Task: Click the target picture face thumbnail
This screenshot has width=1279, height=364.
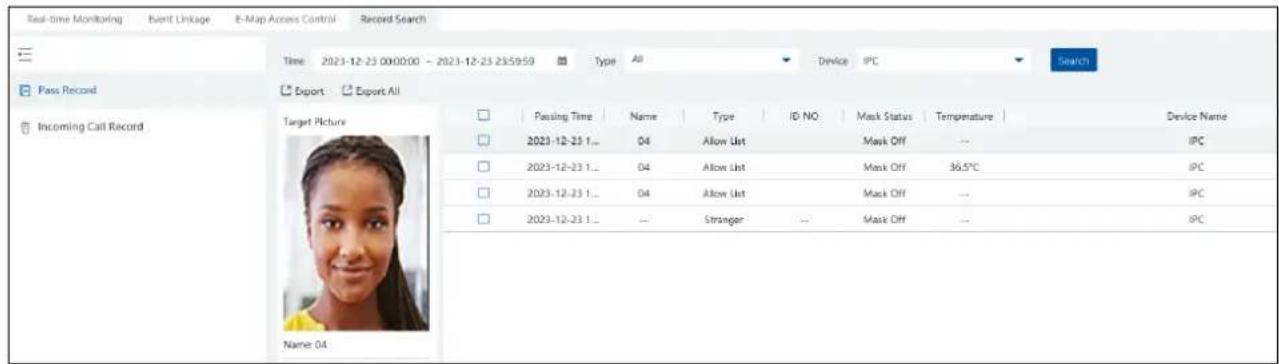Action: pos(357,232)
